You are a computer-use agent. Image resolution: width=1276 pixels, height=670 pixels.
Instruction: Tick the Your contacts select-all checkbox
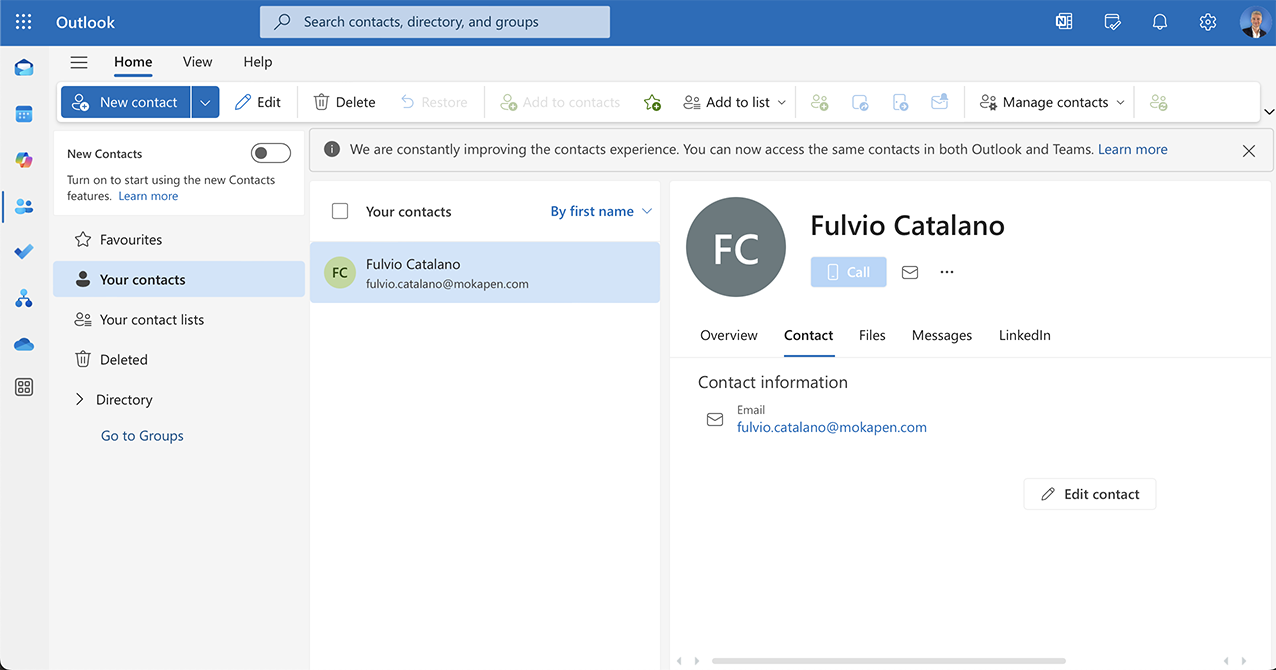pos(340,211)
